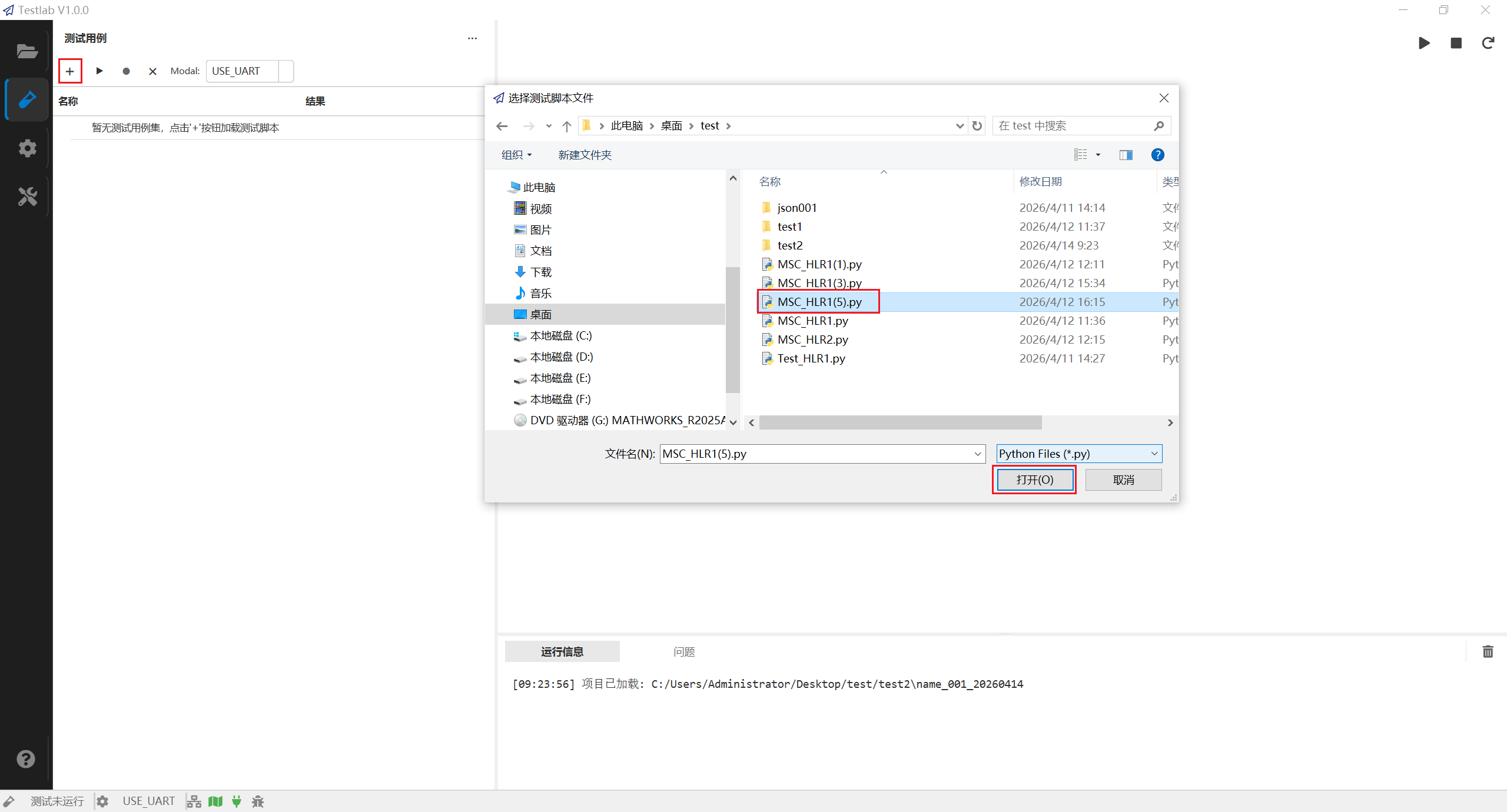Open the settings gear sidebar icon

tap(27, 148)
